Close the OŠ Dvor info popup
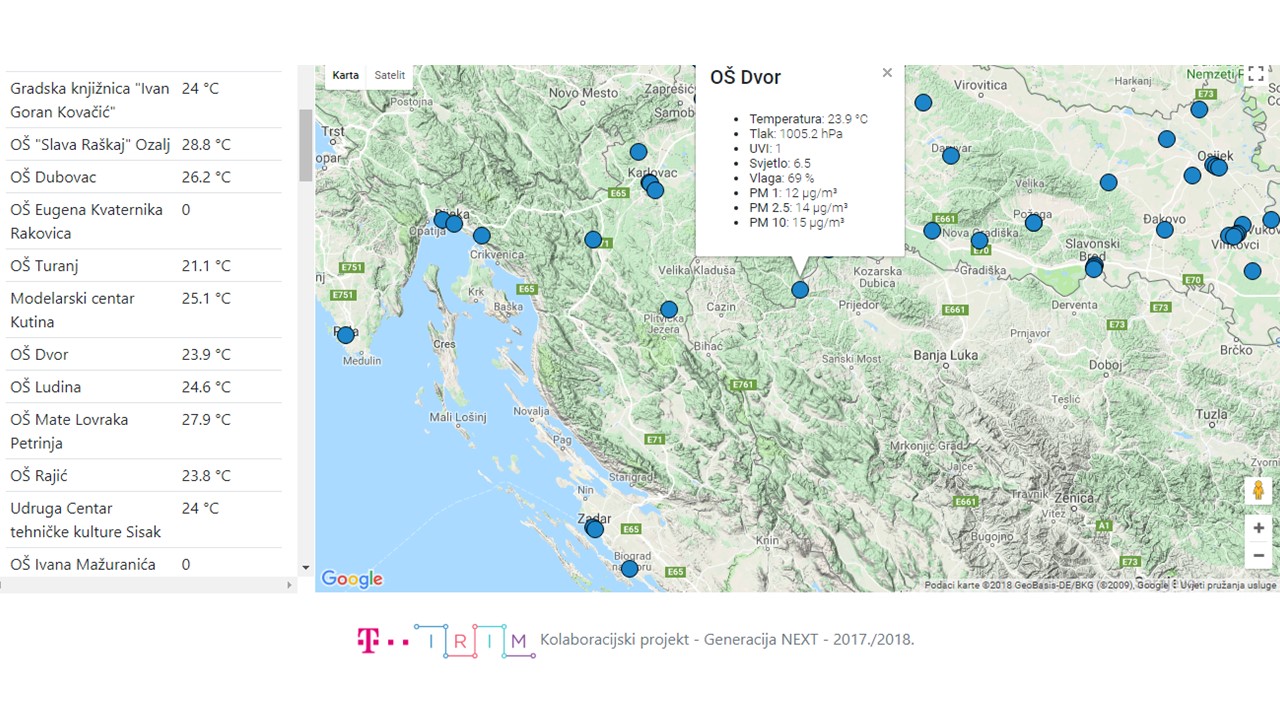This screenshot has height=720, width=1280. (887, 73)
